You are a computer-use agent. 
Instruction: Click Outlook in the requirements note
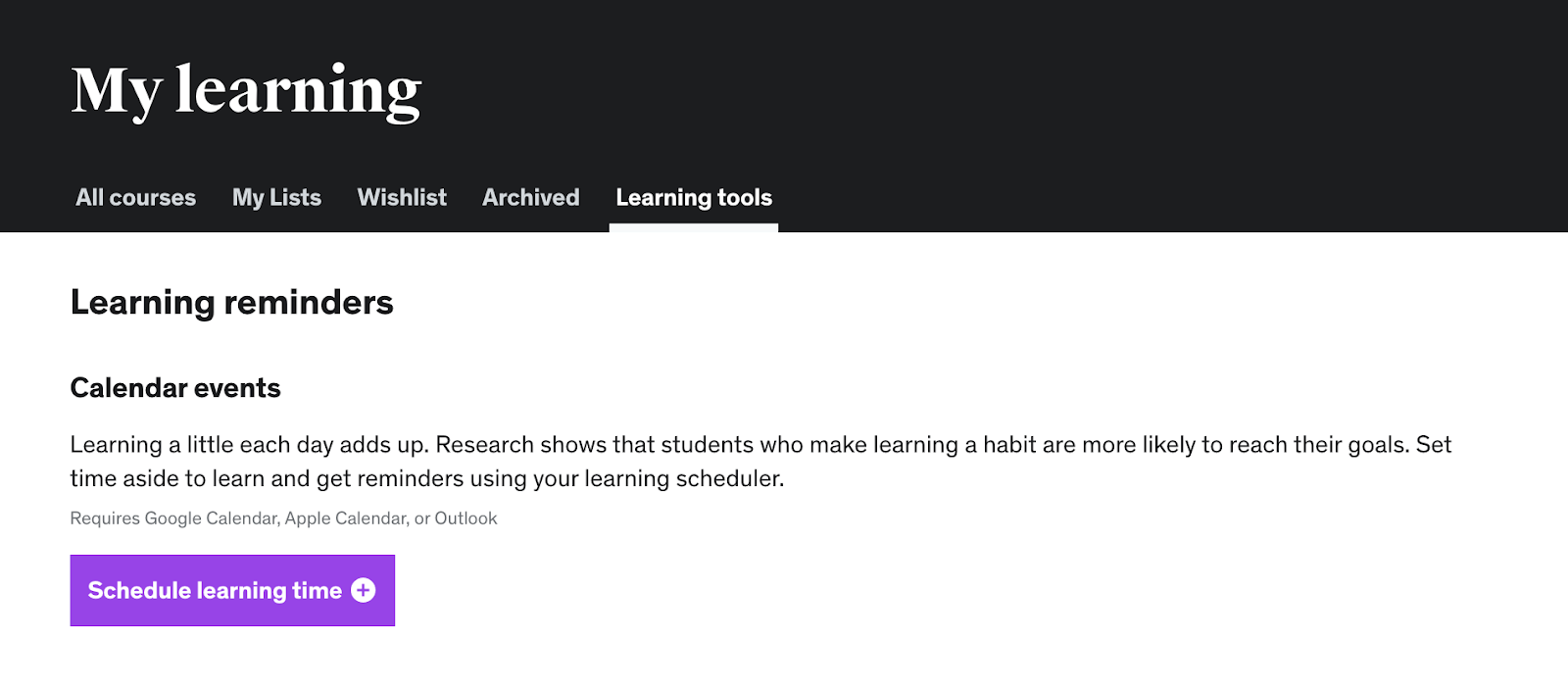coord(465,518)
